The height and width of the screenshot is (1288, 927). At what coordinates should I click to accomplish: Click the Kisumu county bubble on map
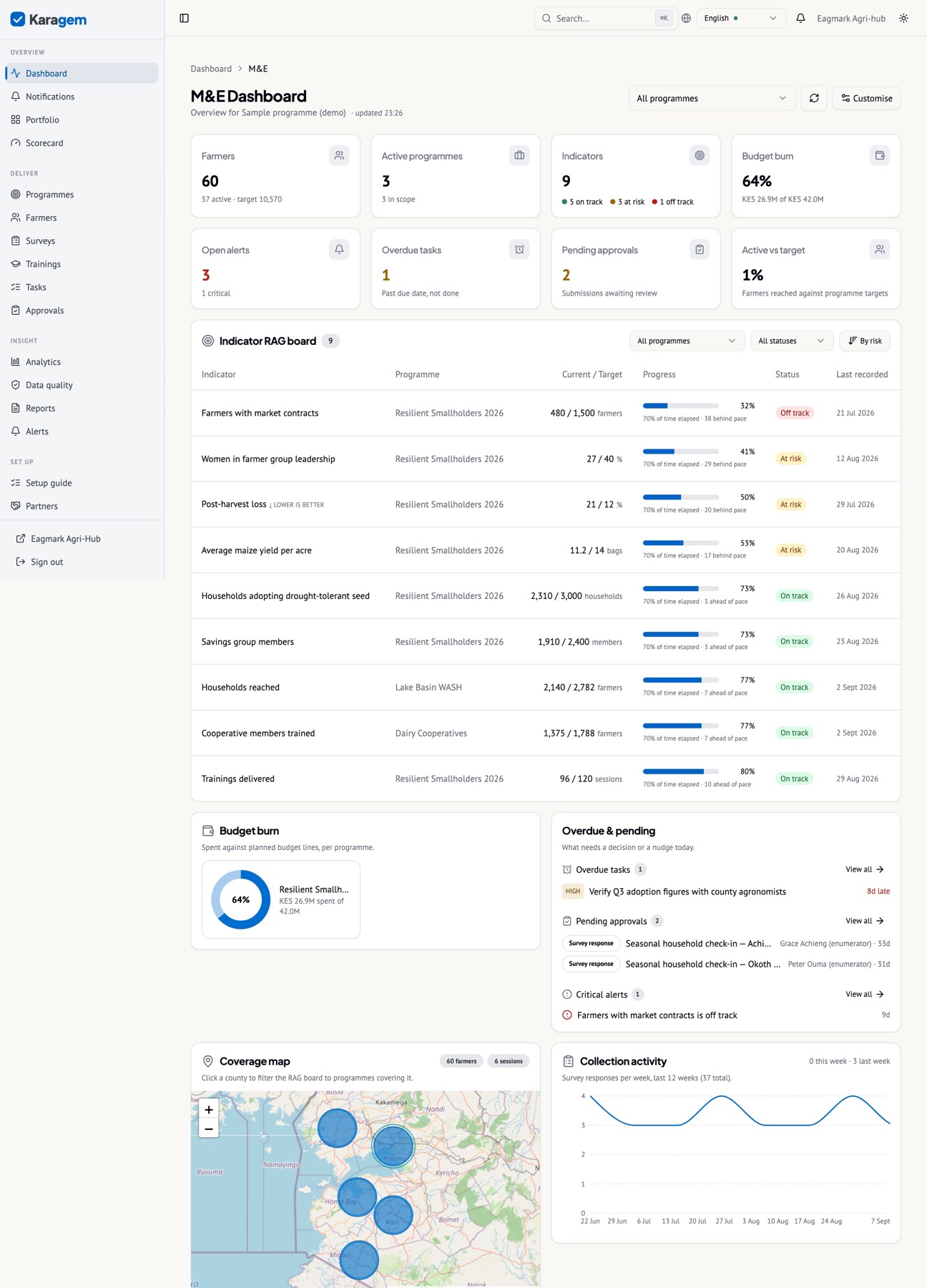click(393, 1146)
